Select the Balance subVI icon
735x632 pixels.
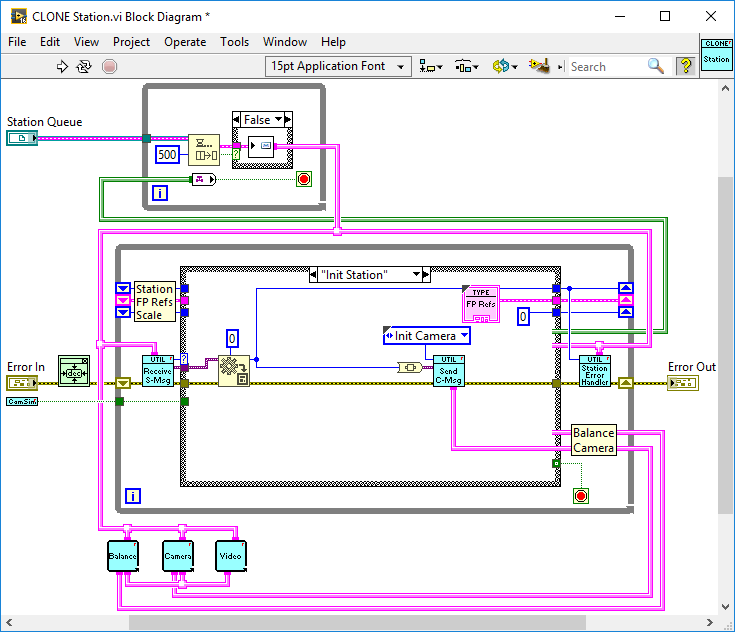point(122,556)
